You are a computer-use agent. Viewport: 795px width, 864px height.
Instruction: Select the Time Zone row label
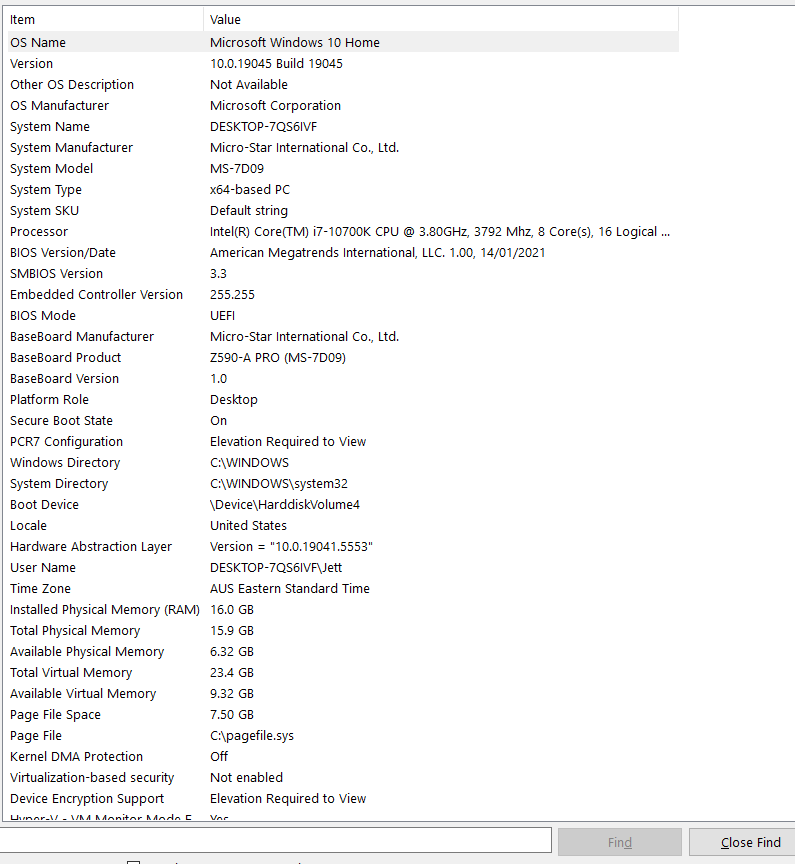(40, 588)
